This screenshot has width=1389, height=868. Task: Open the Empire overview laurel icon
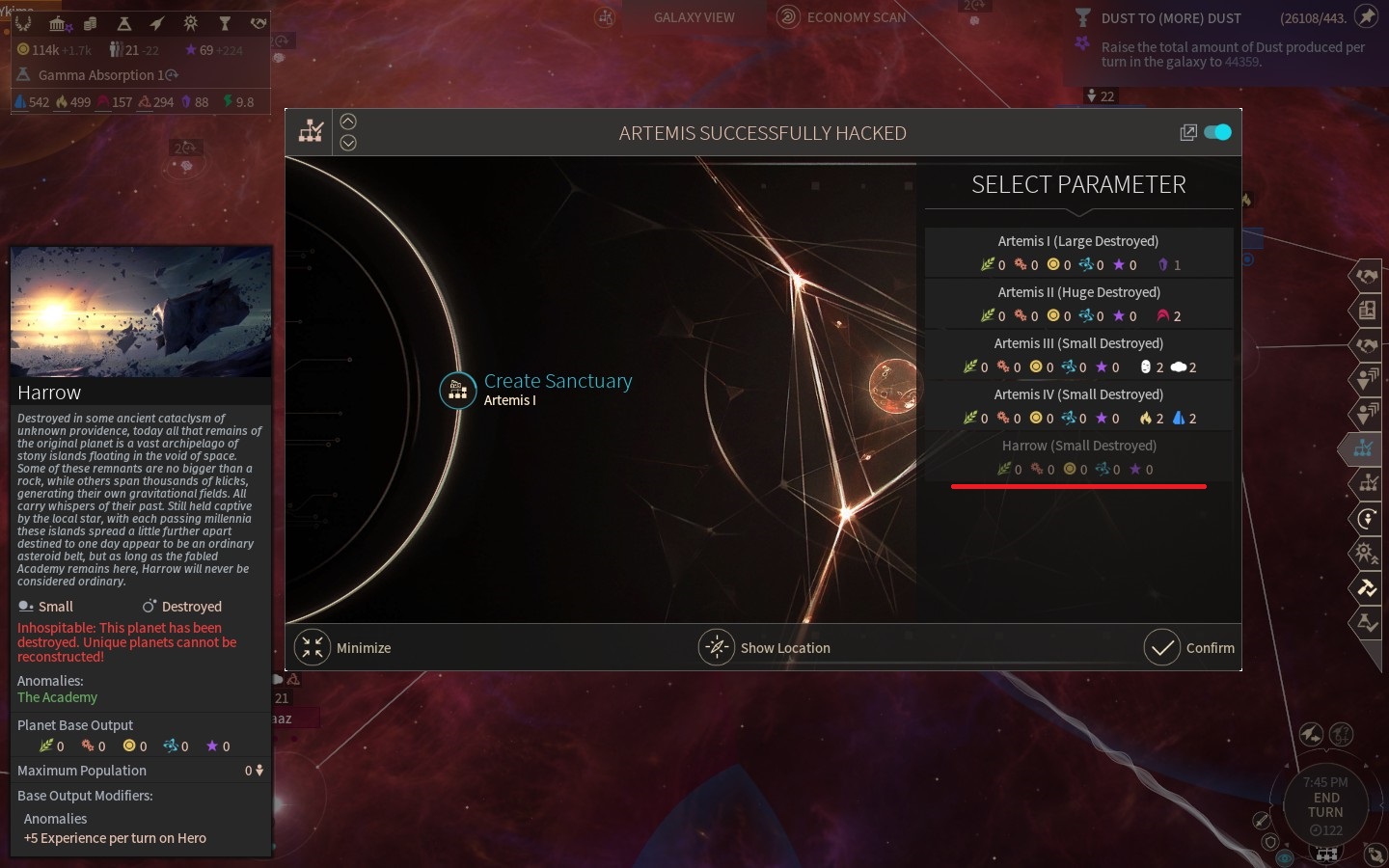pyautogui.click(x=24, y=23)
